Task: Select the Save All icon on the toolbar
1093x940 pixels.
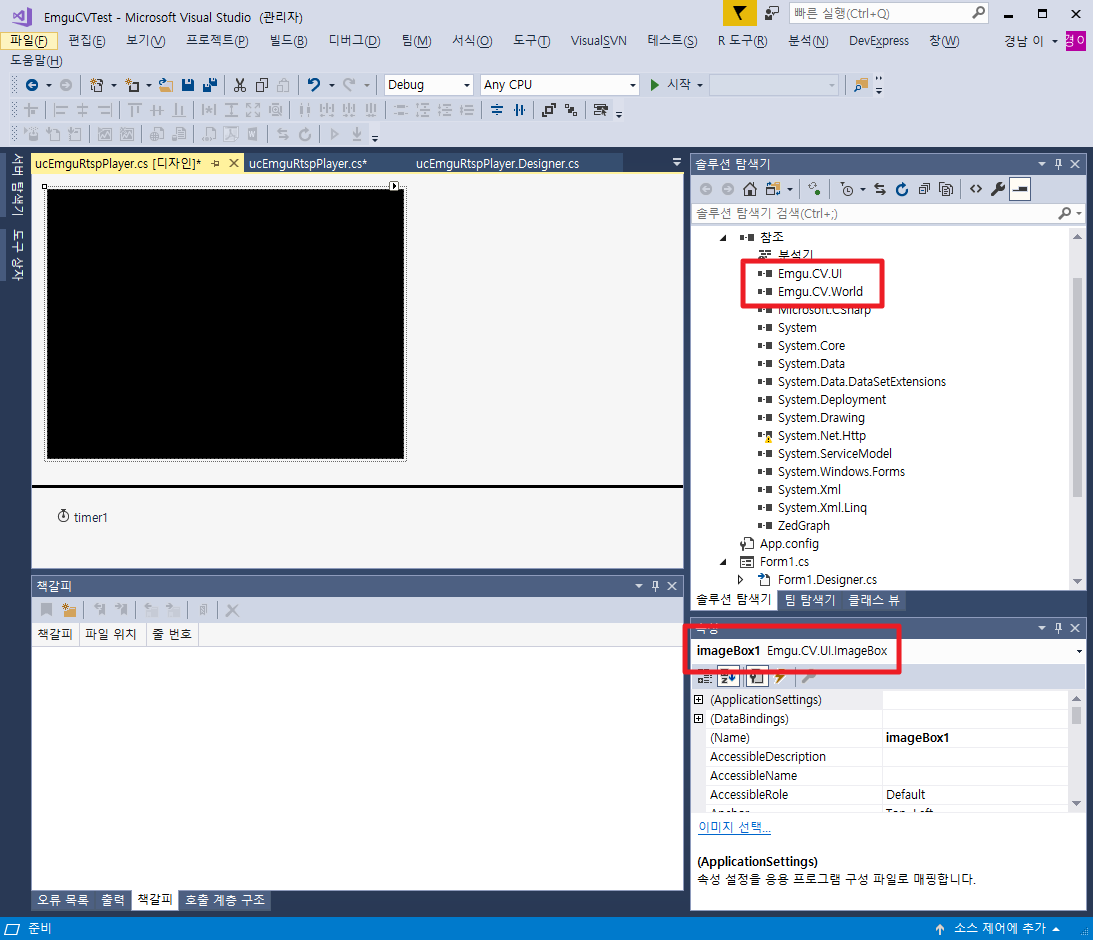Action: [212, 85]
